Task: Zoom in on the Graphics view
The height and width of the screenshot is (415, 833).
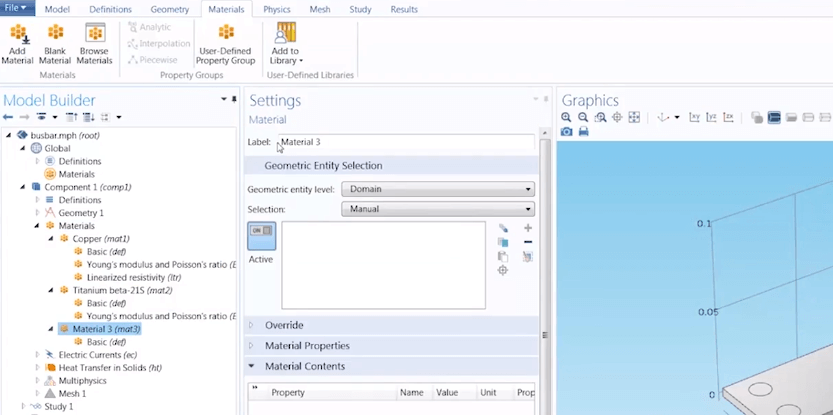Action: coord(567,117)
